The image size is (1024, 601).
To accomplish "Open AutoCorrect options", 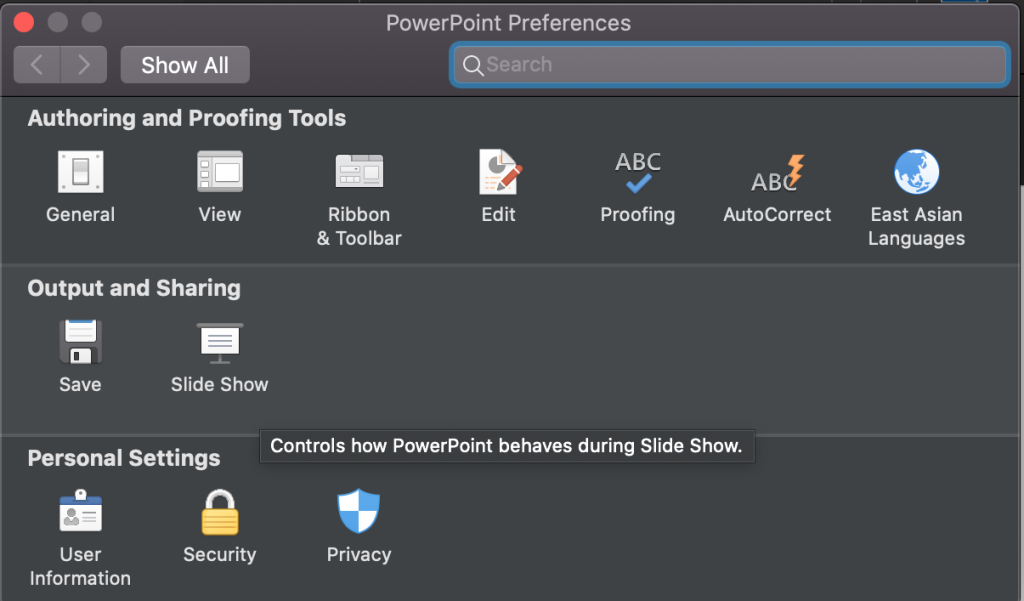I will (777, 173).
